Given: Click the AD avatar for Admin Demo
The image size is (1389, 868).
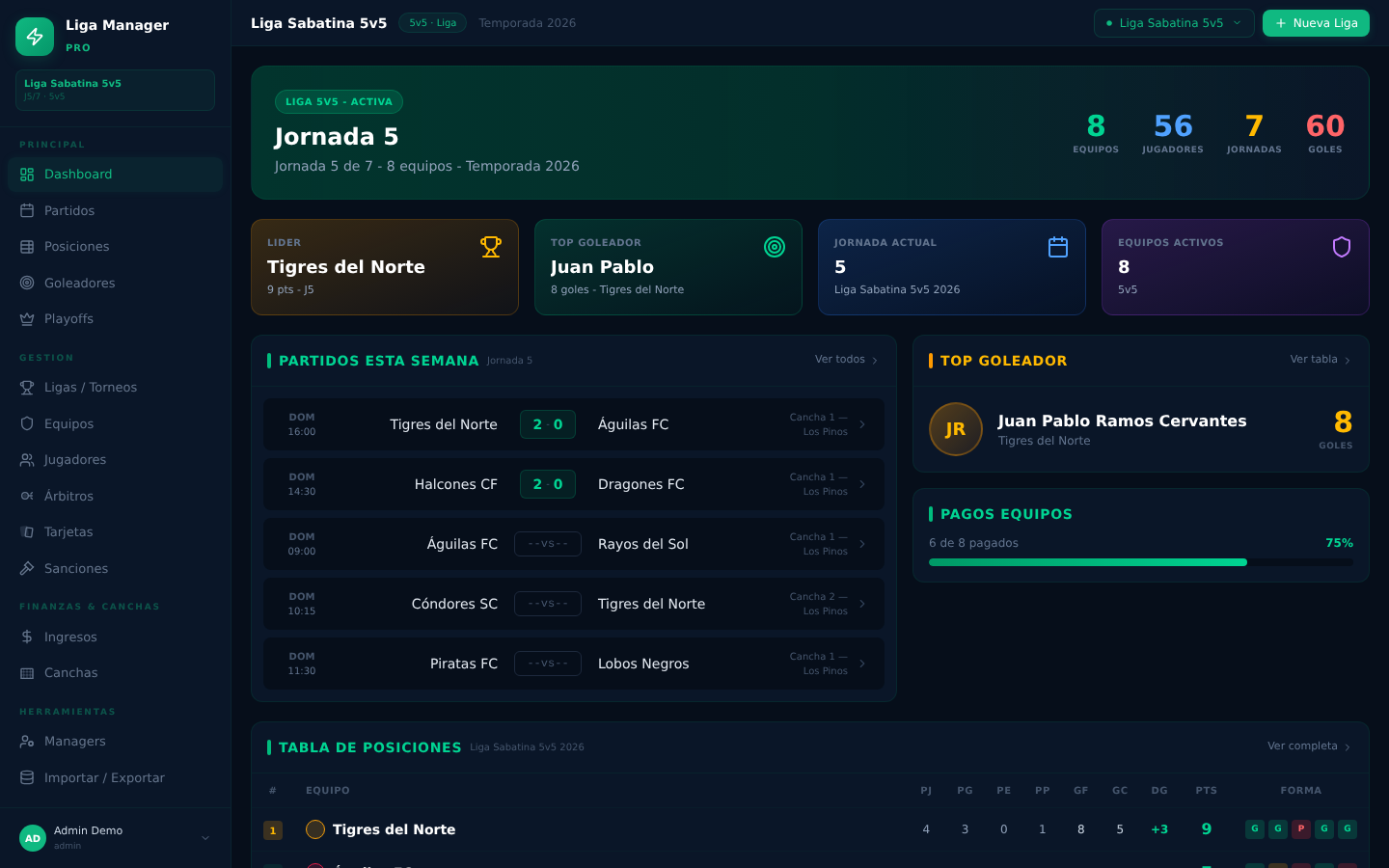Looking at the screenshot, I should point(33,838).
